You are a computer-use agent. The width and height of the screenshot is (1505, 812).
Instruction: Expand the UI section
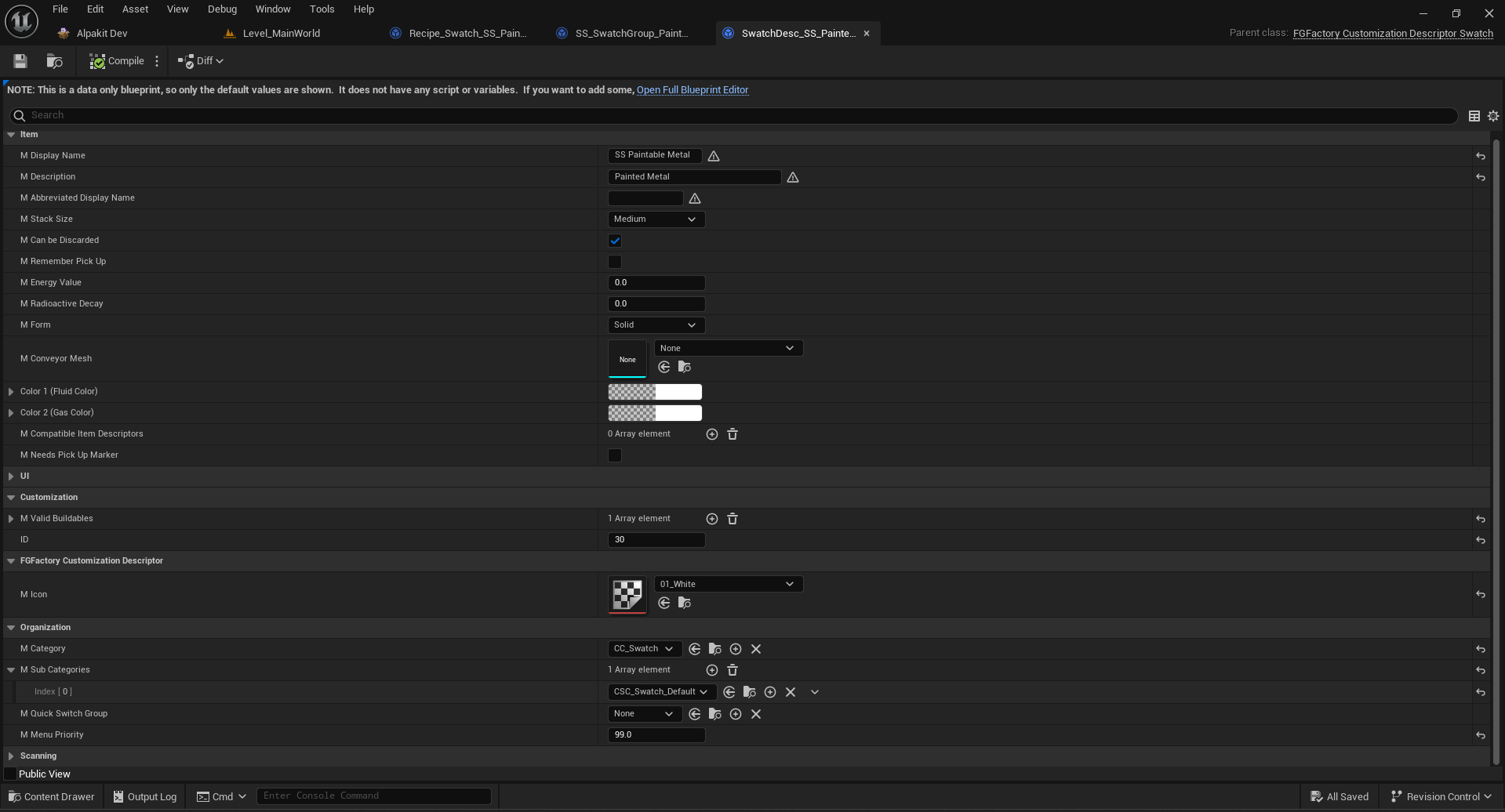click(x=11, y=477)
